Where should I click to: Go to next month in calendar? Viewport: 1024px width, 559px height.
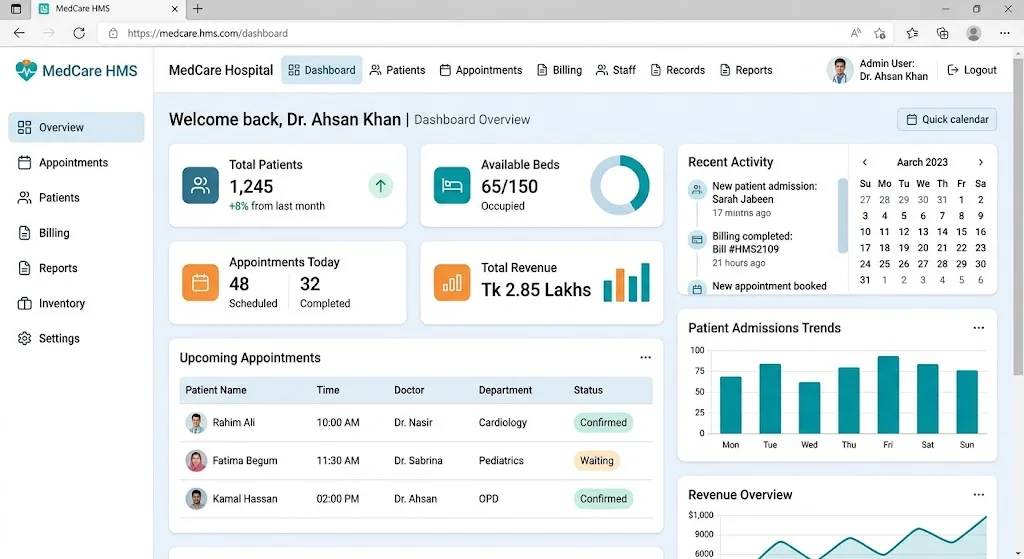point(980,162)
